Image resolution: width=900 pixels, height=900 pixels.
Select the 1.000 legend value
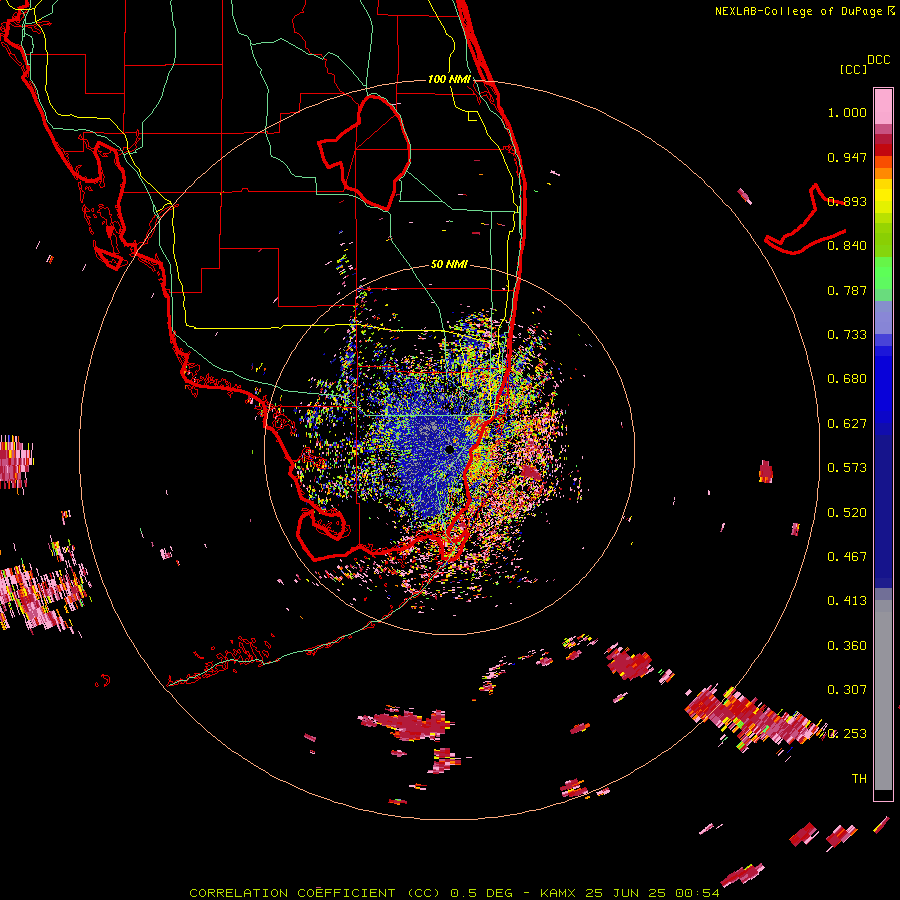(847, 112)
